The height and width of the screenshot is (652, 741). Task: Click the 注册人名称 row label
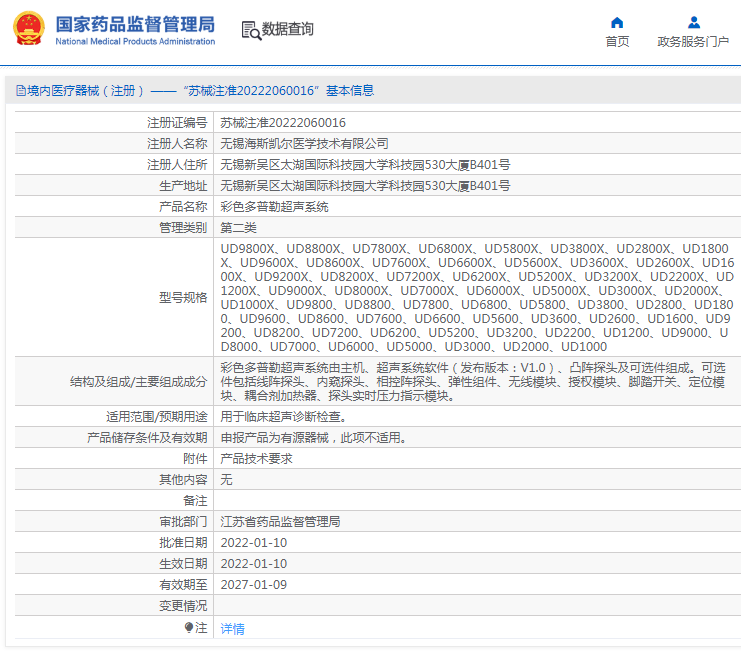point(177,144)
